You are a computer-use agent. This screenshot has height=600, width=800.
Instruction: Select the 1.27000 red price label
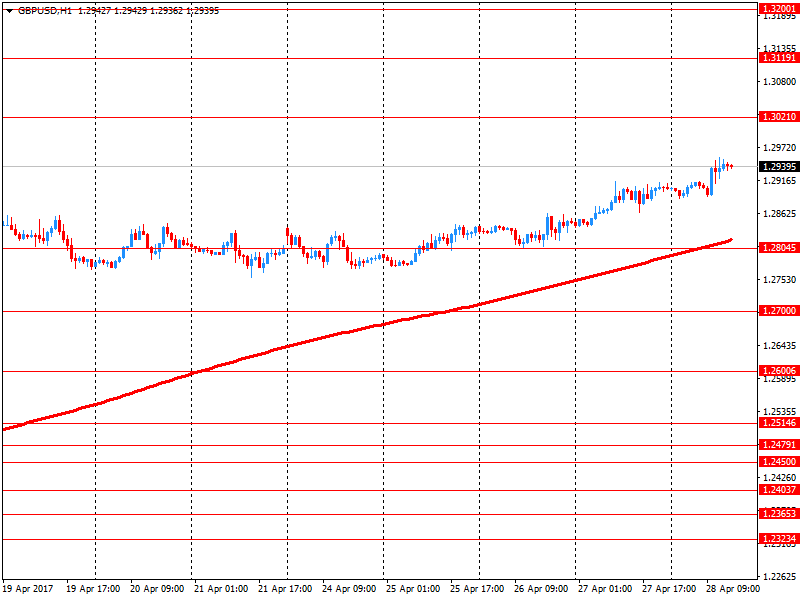(779, 311)
